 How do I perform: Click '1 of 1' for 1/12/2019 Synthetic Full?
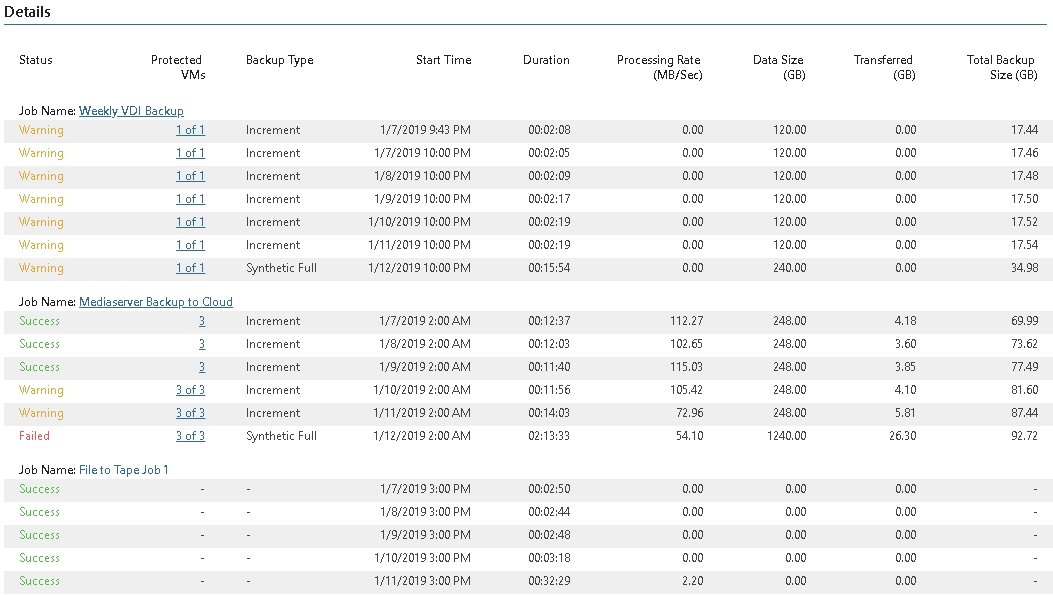click(190, 268)
